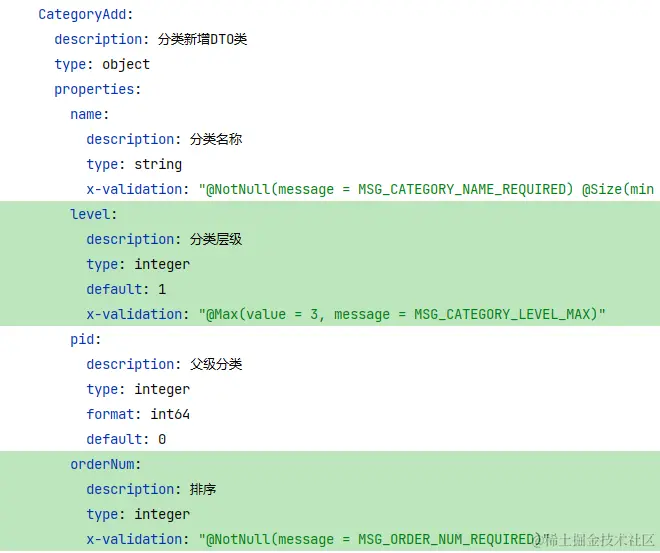The width and height of the screenshot is (660, 553).
Task: Click the object type value
Action: coord(126,64)
